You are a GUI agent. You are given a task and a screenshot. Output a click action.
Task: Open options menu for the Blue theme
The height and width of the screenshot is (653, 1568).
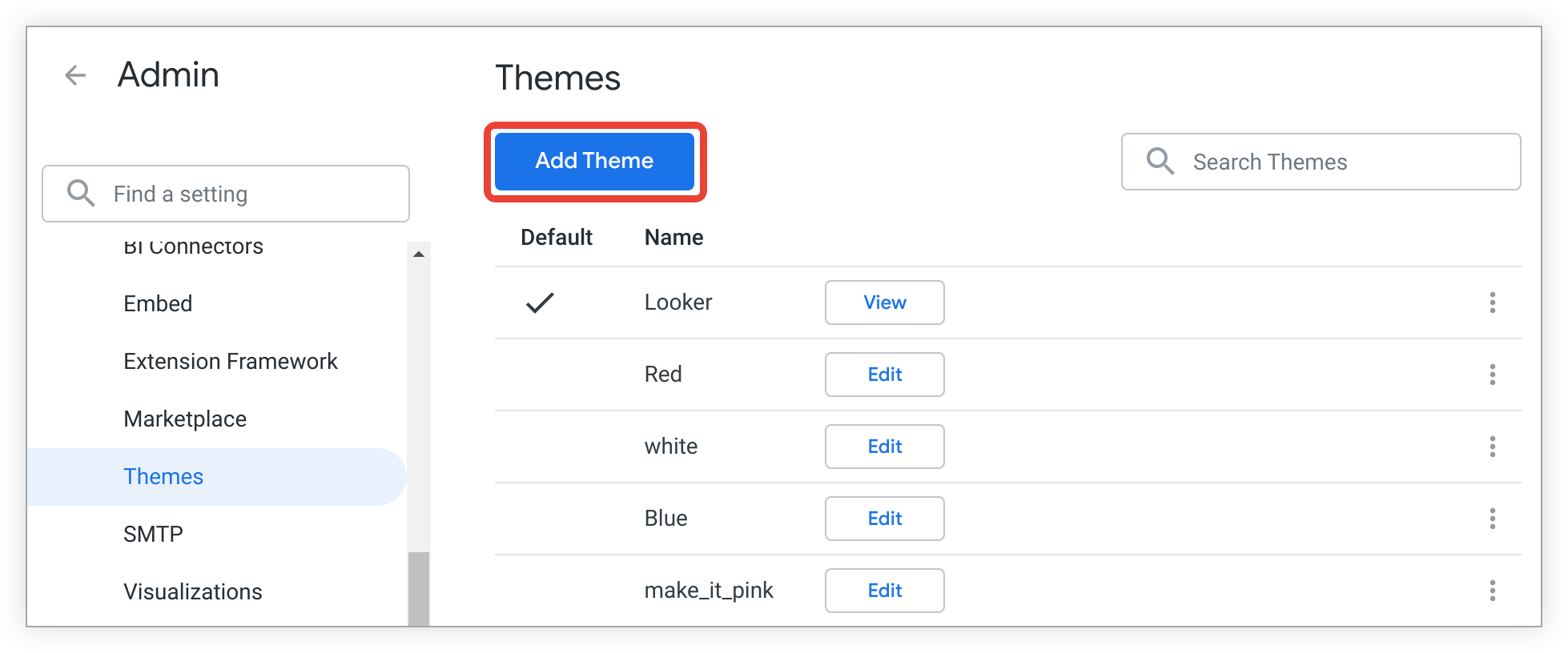(1493, 519)
